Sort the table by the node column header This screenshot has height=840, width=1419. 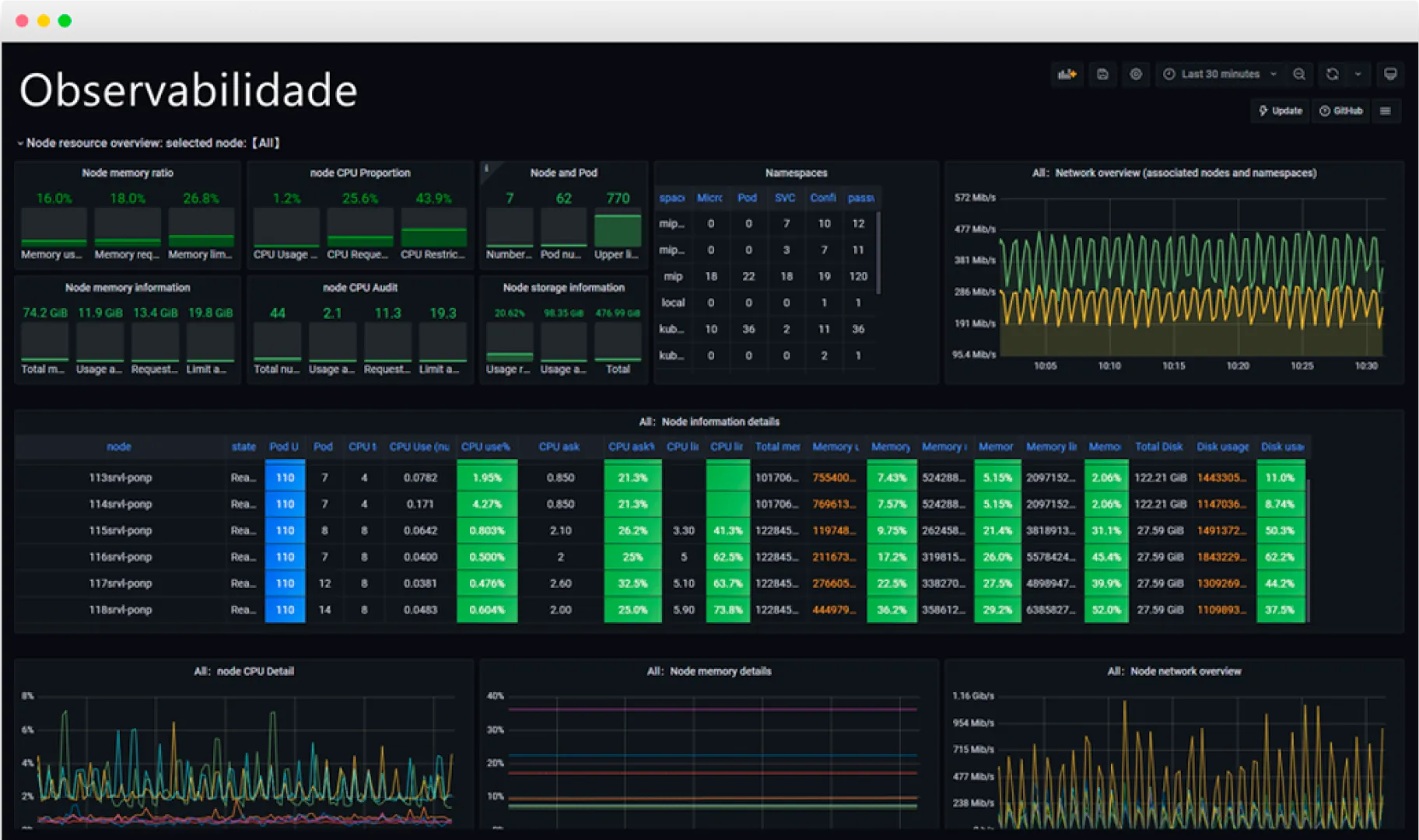coord(119,446)
